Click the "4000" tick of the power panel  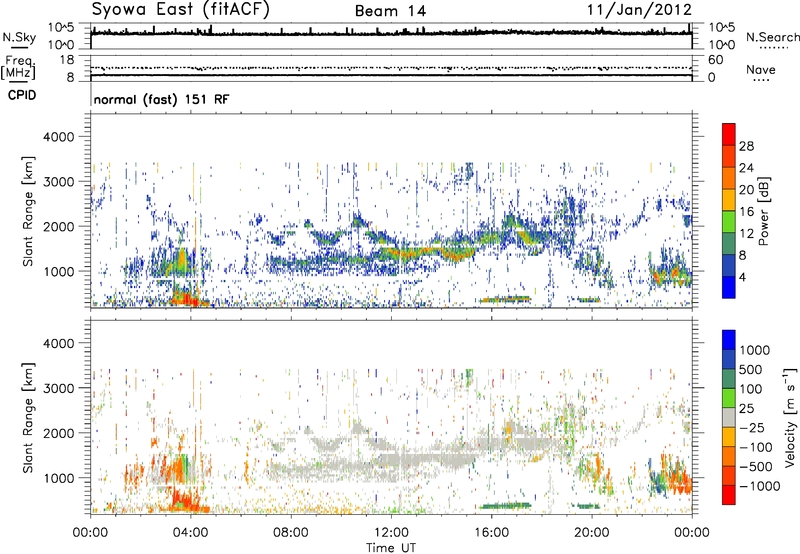click(x=58, y=137)
